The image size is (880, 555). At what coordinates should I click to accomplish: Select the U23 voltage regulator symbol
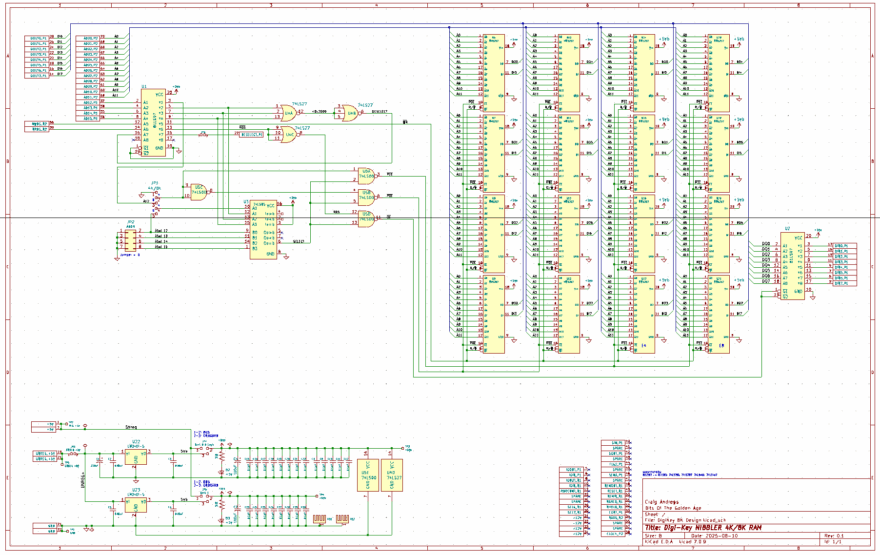[x=135, y=507]
